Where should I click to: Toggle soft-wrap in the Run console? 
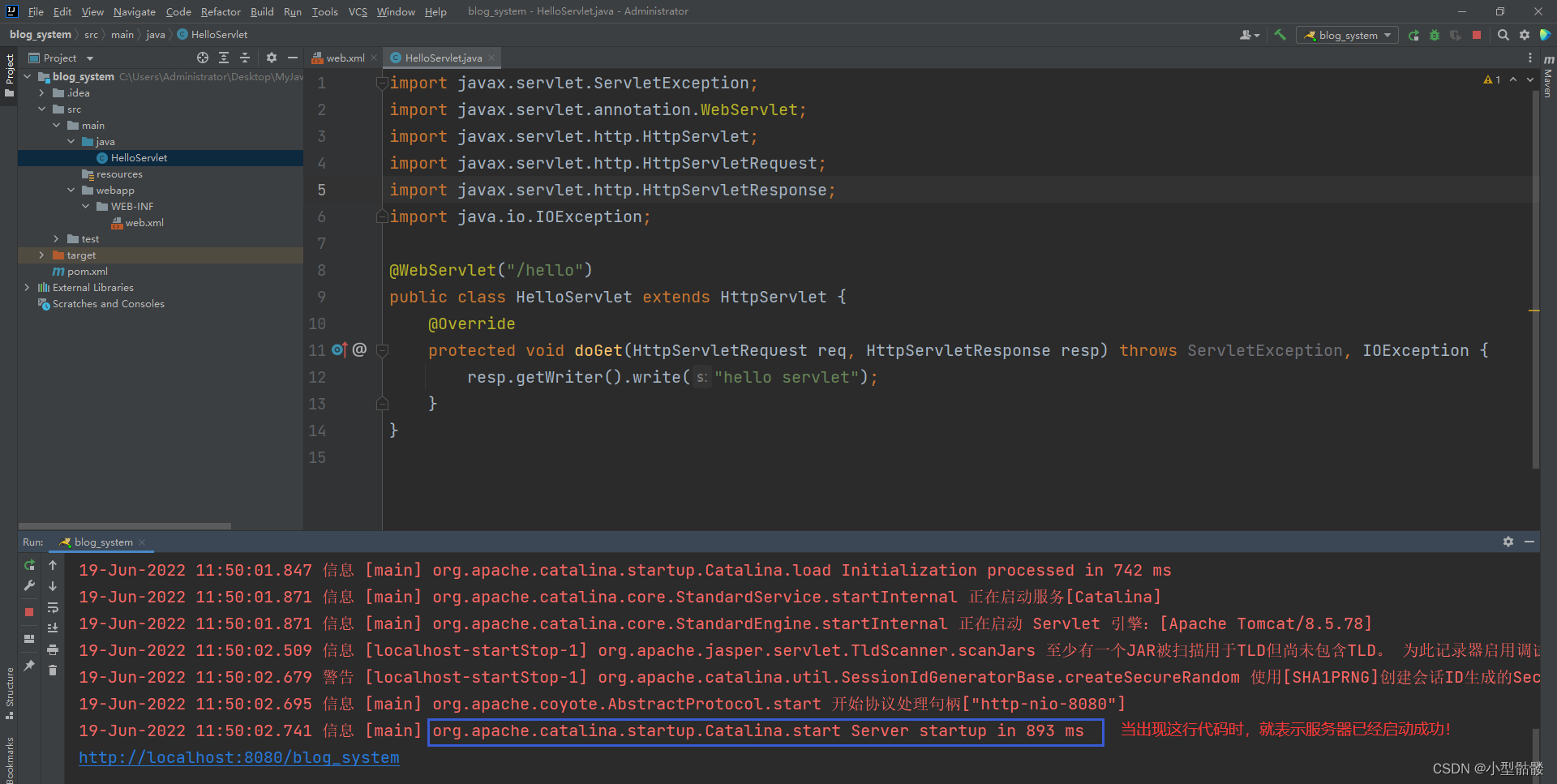click(x=53, y=607)
